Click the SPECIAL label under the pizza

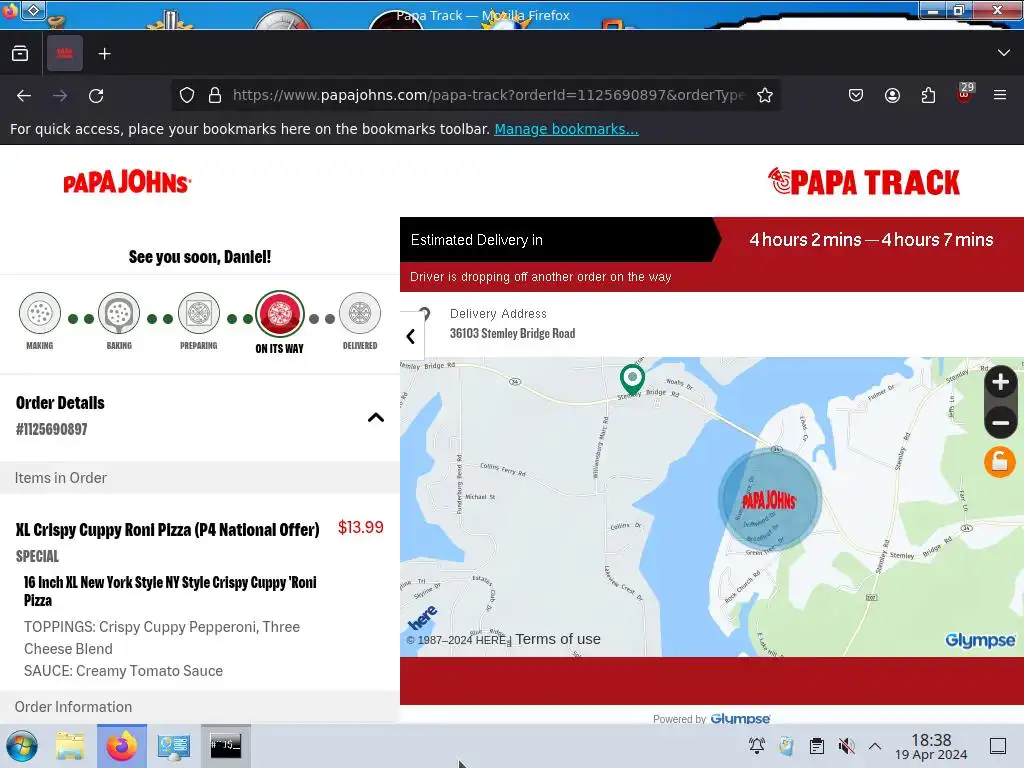click(x=37, y=556)
